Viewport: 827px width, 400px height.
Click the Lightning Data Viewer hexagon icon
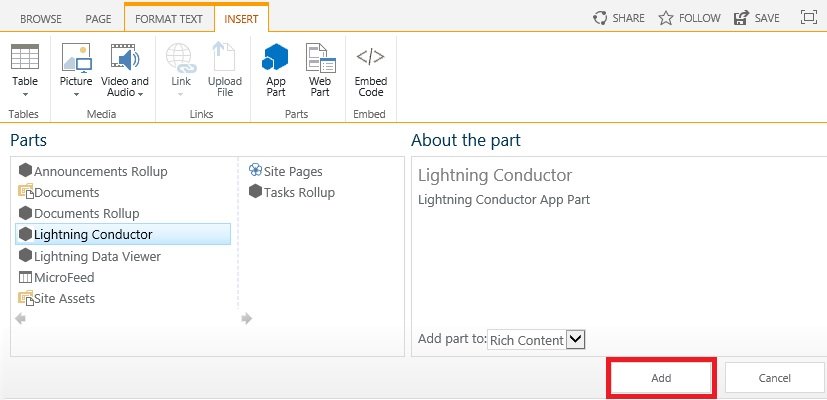(x=25, y=255)
